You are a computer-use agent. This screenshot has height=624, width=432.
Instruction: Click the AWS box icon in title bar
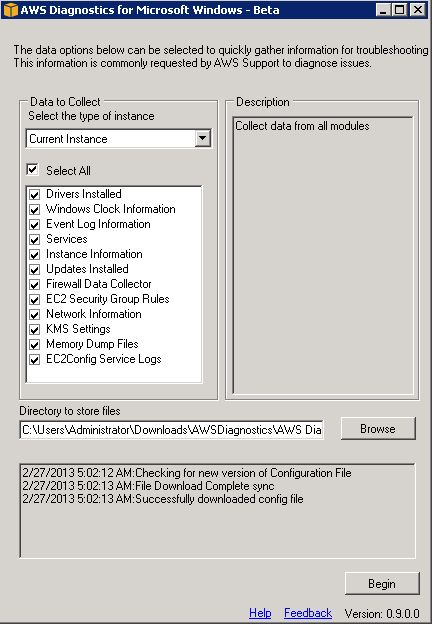pyautogui.click(x=10, y=10)
